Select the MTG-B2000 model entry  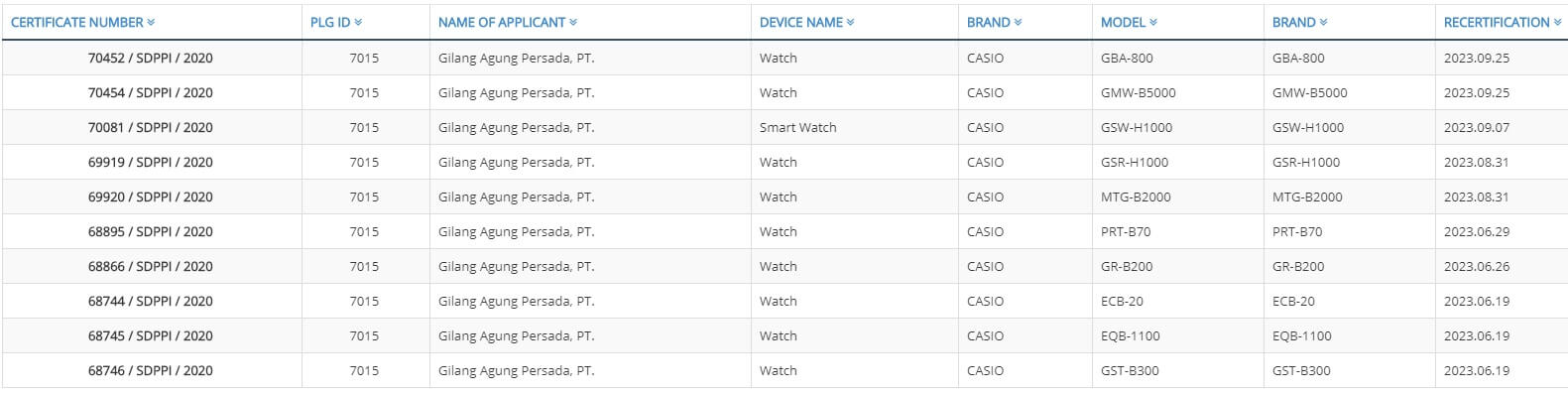[1136, 197]
